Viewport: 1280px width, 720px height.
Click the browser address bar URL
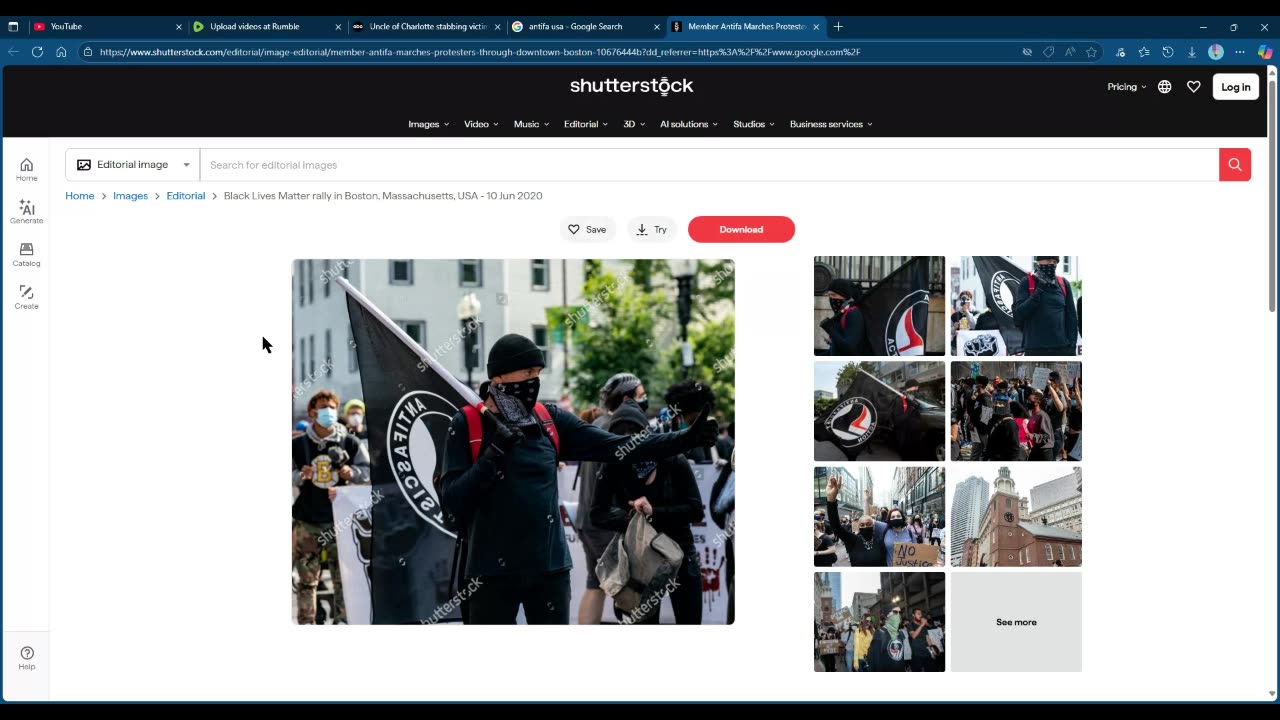480,52
